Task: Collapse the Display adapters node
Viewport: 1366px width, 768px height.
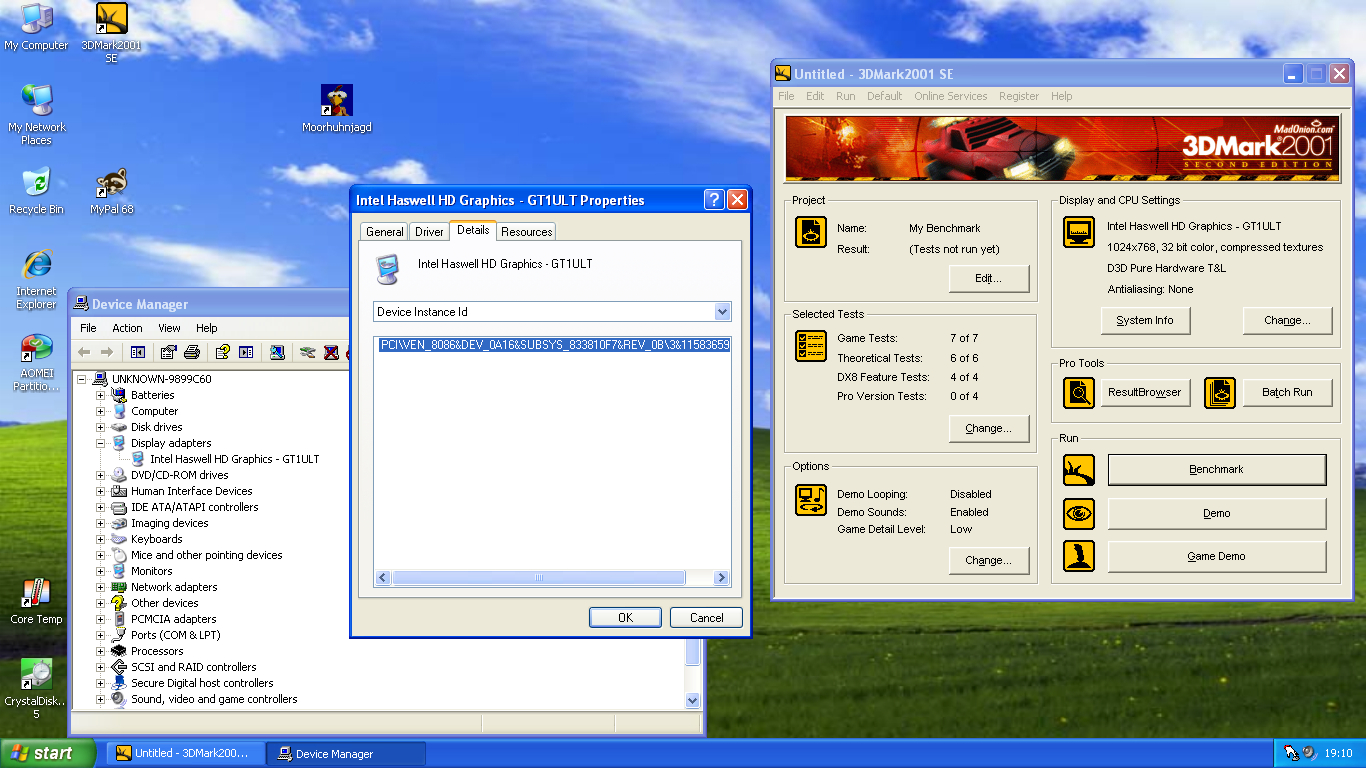Action: coord(100,443)
